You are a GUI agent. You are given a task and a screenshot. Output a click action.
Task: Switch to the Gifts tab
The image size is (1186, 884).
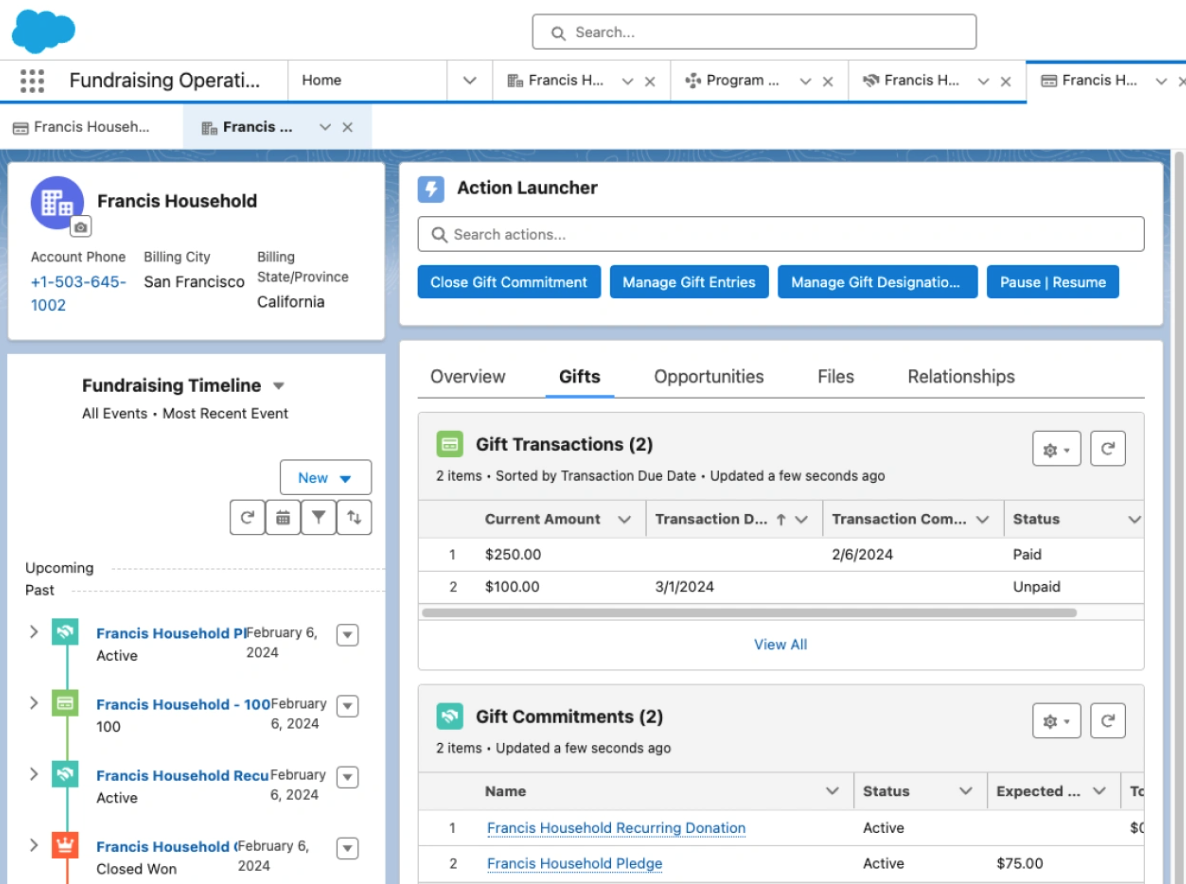click(x=579, y=377)
